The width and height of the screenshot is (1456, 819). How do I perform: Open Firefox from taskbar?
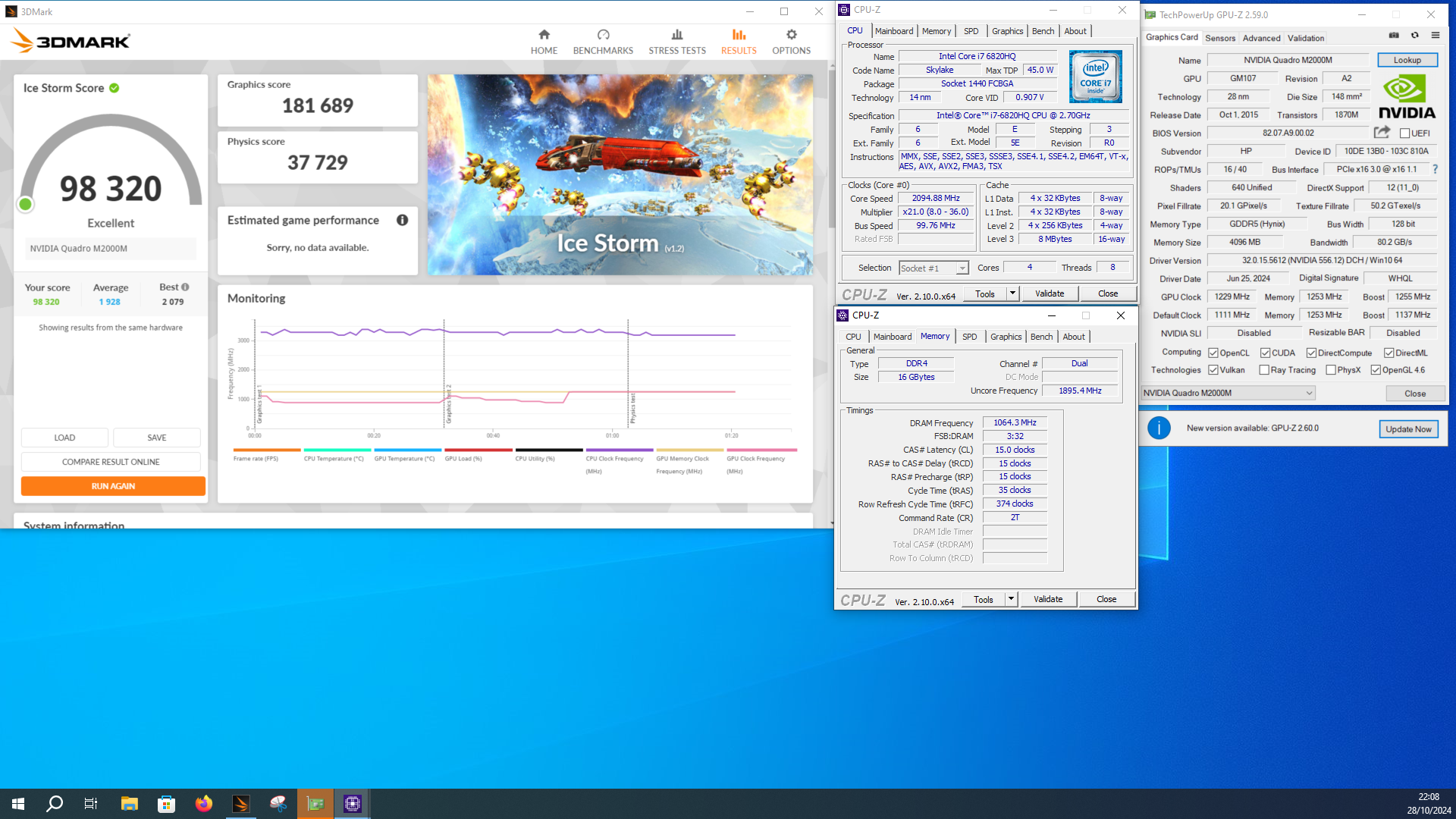point(203,804)
